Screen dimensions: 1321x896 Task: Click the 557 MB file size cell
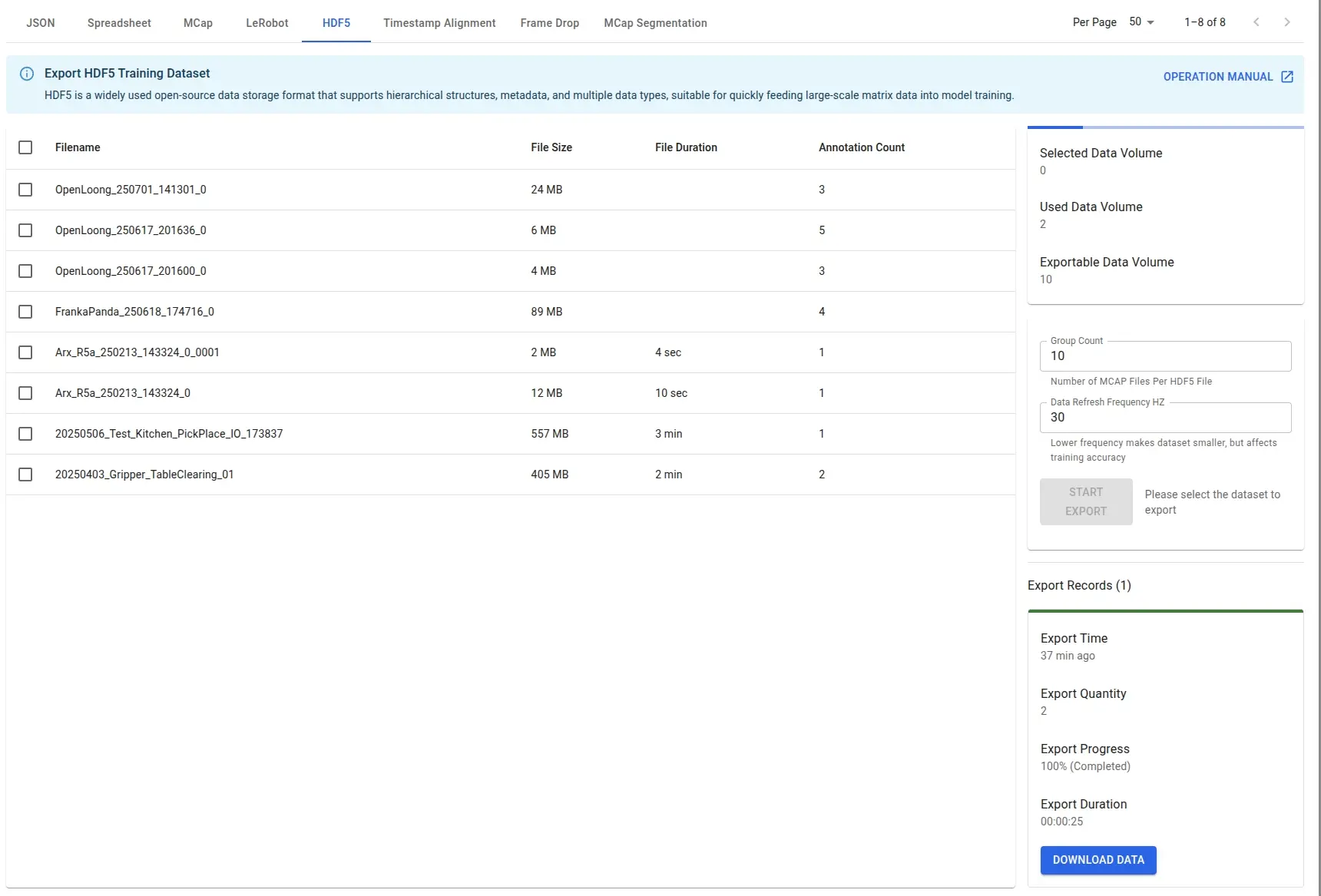point(550,434)
